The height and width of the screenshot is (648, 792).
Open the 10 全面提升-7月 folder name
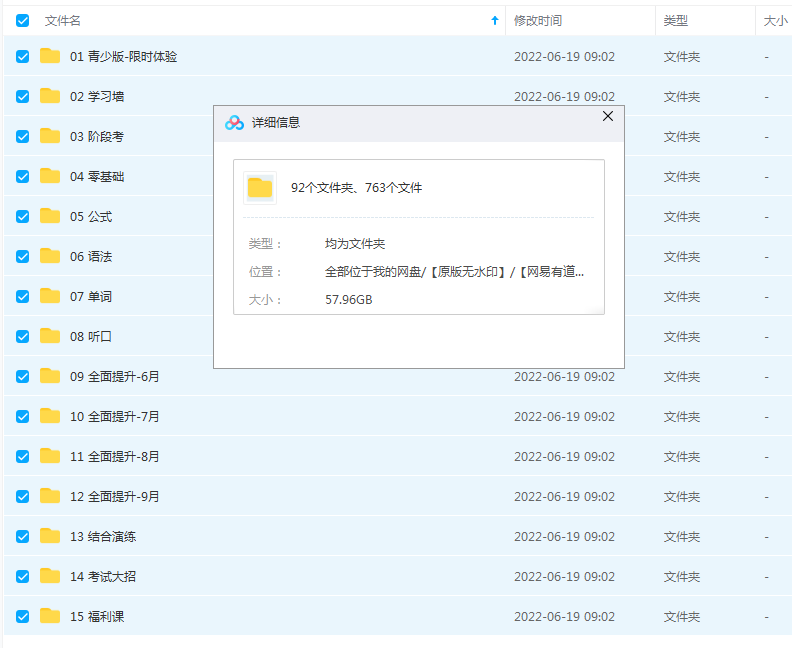[x=115, y=417]
